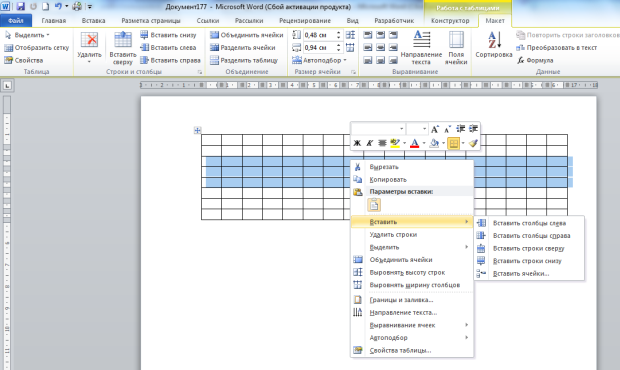Click format painter icon in mini toolbar

[x=473, y=143]
